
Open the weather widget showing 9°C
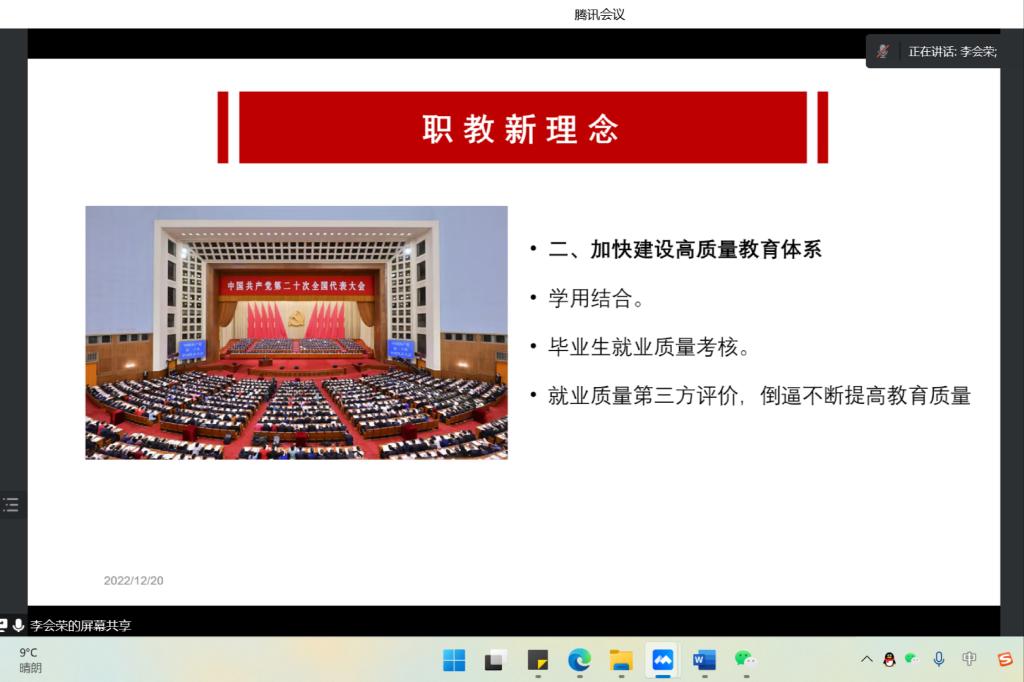click(30, 660)
